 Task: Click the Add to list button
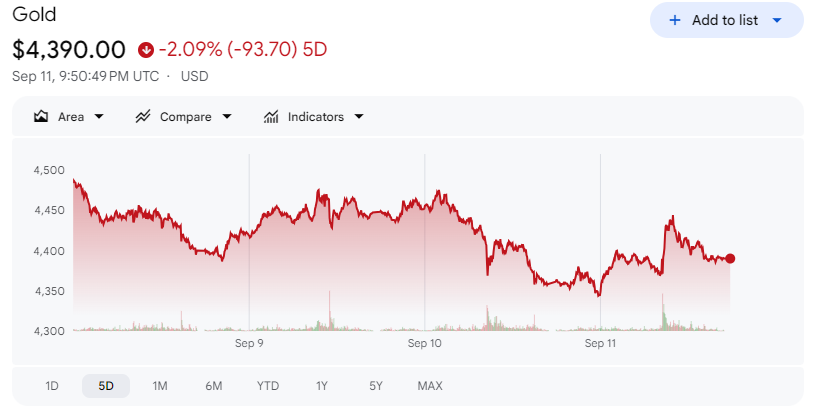tap(726, 20)
